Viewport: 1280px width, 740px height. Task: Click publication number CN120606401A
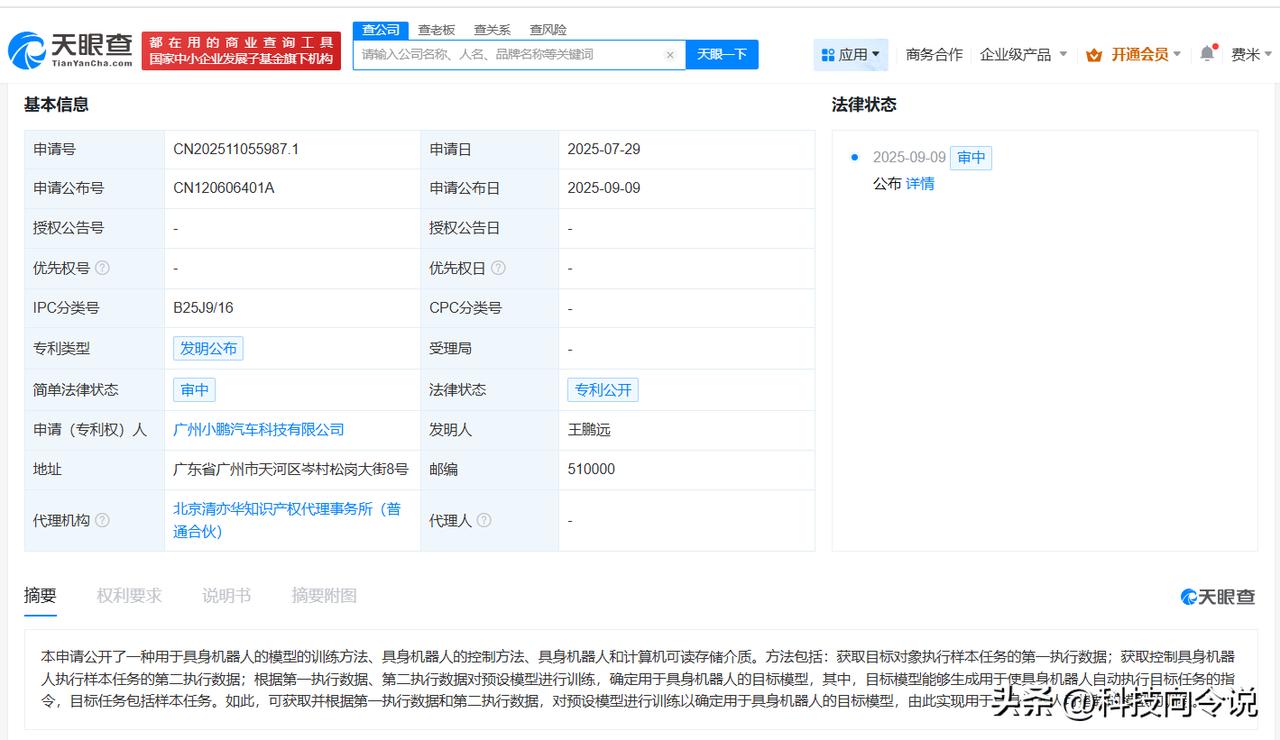(224, 188)
